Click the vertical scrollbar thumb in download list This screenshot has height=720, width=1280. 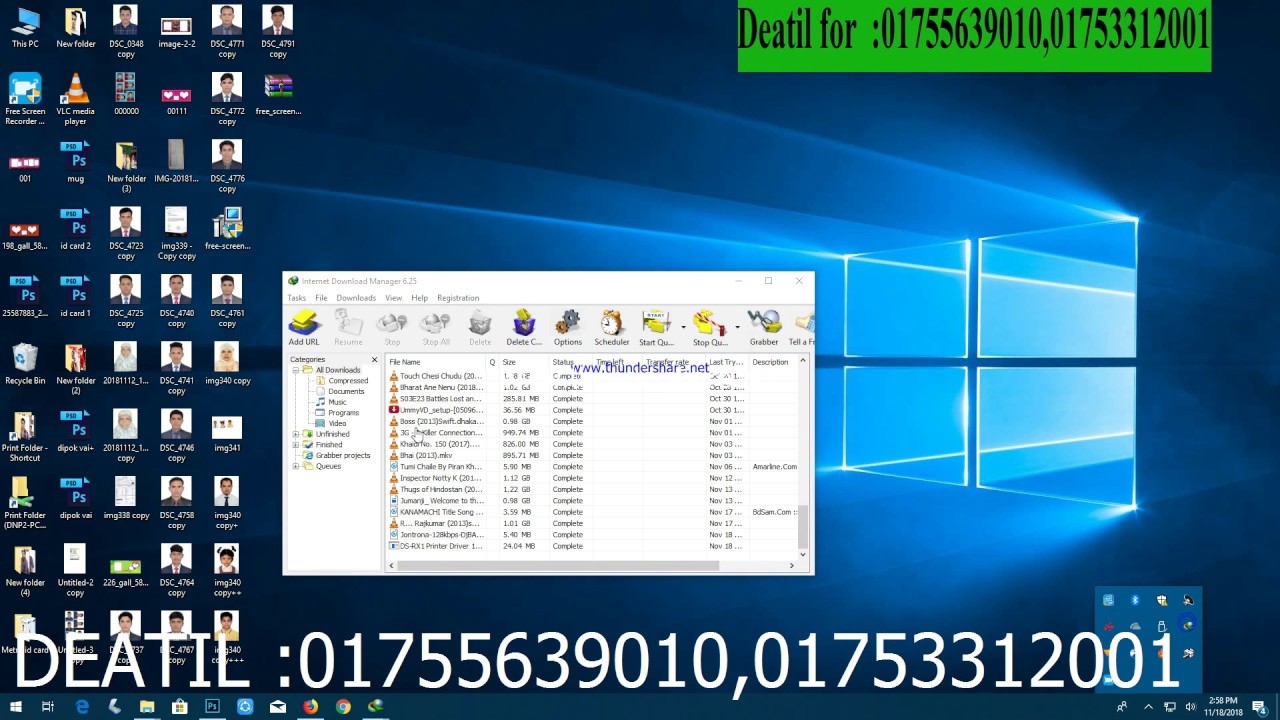pyautogui.click(x=802, y=526)
